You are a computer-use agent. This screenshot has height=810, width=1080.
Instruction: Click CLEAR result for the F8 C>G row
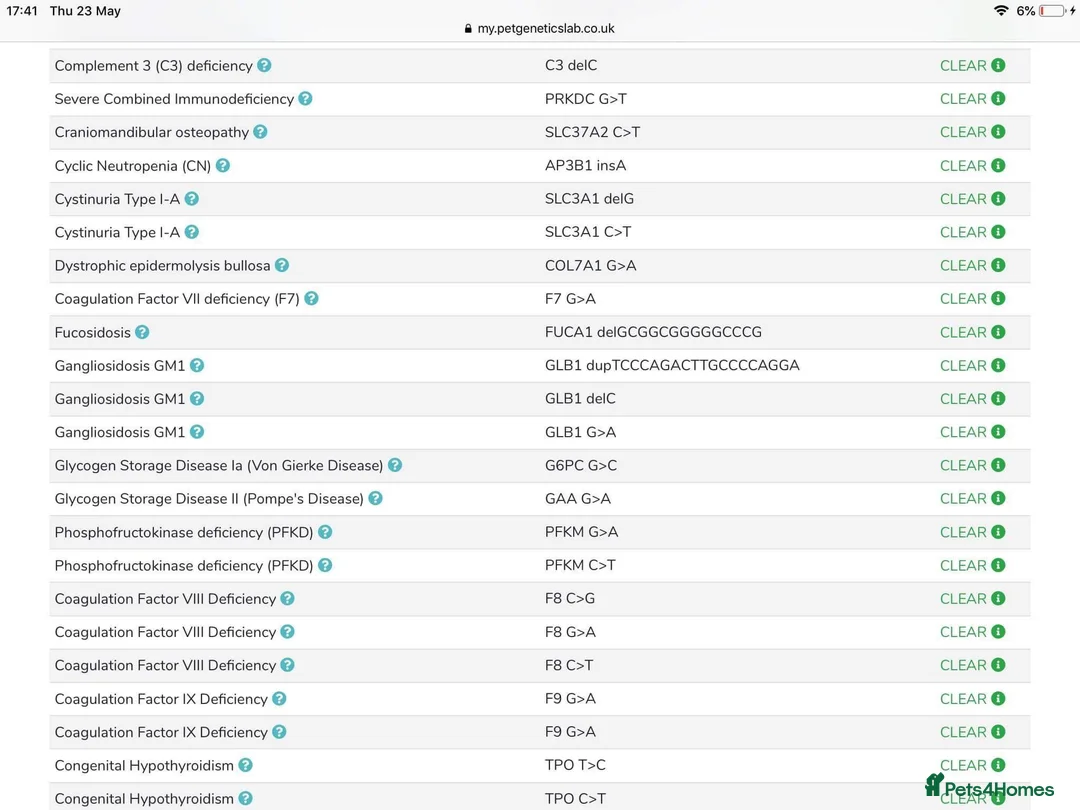(963, 599)
